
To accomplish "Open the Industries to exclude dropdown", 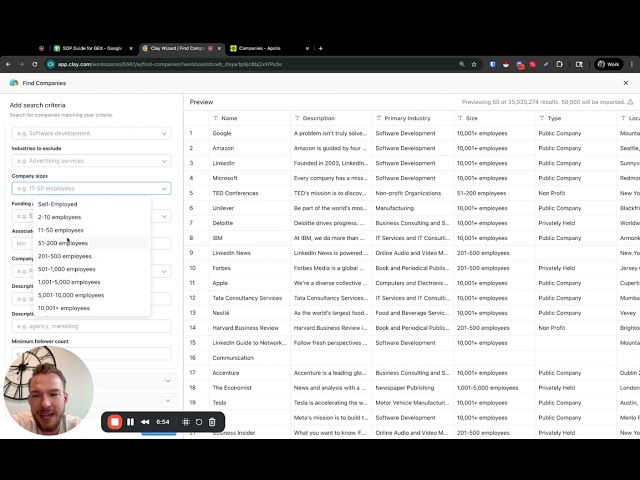I will 91,161.
